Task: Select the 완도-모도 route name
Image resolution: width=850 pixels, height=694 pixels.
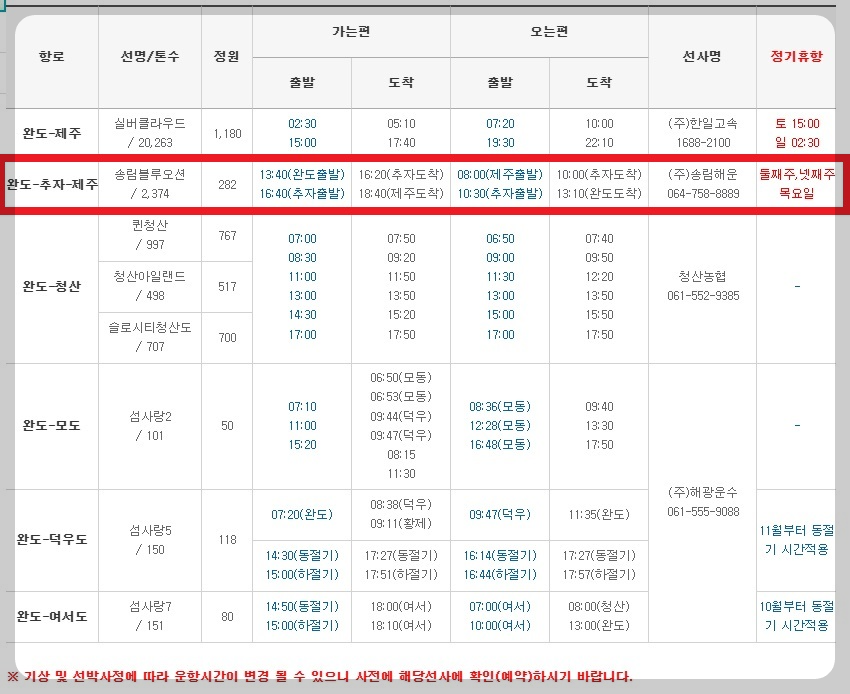Action: point(51,426)
